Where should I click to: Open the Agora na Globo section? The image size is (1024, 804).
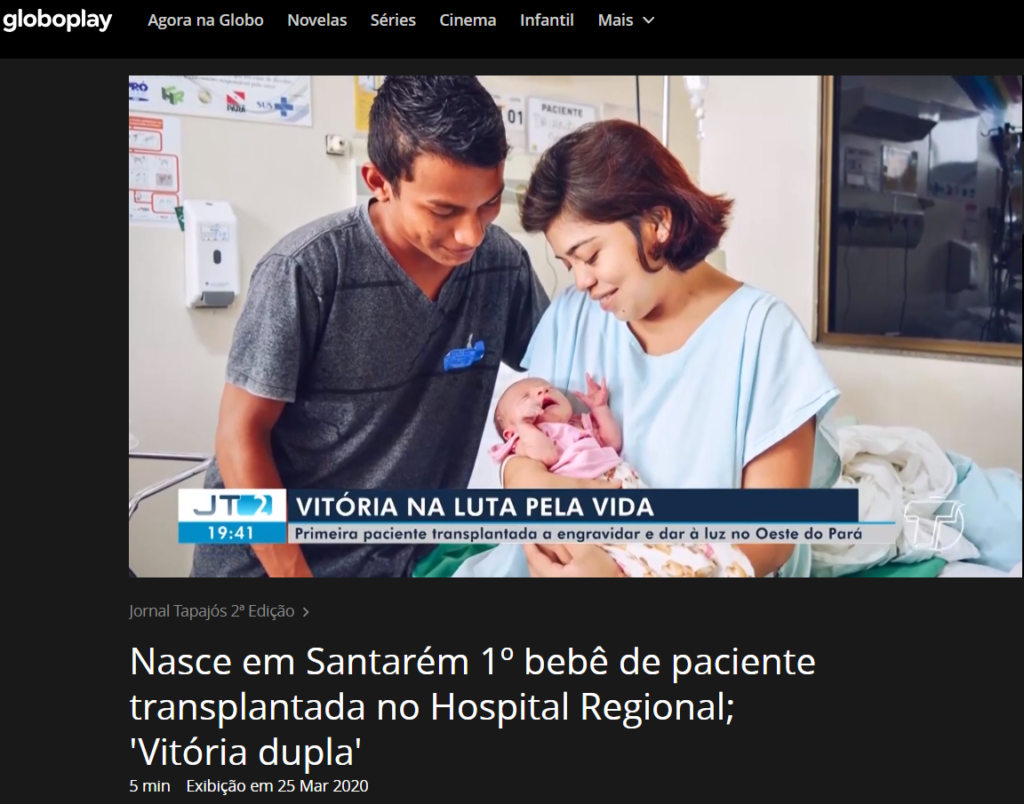(x=206, y=20)
